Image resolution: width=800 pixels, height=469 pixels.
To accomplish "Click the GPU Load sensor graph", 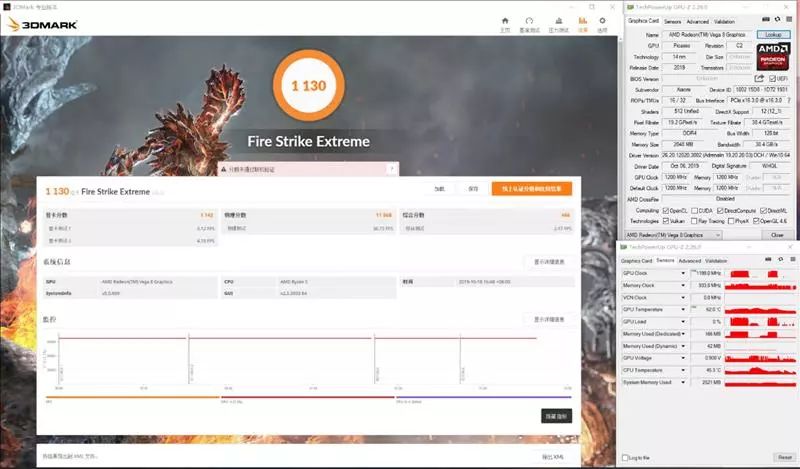I will pos(760,322).
